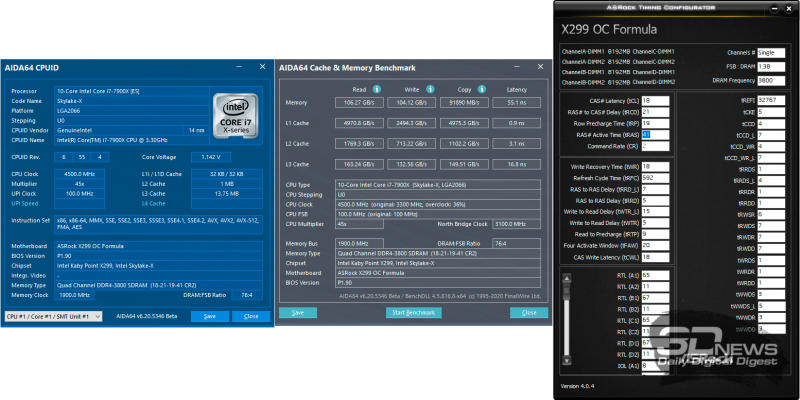Click the Memory Read value 106.27 GB/s
800x400 pixels.
[359, 103]
